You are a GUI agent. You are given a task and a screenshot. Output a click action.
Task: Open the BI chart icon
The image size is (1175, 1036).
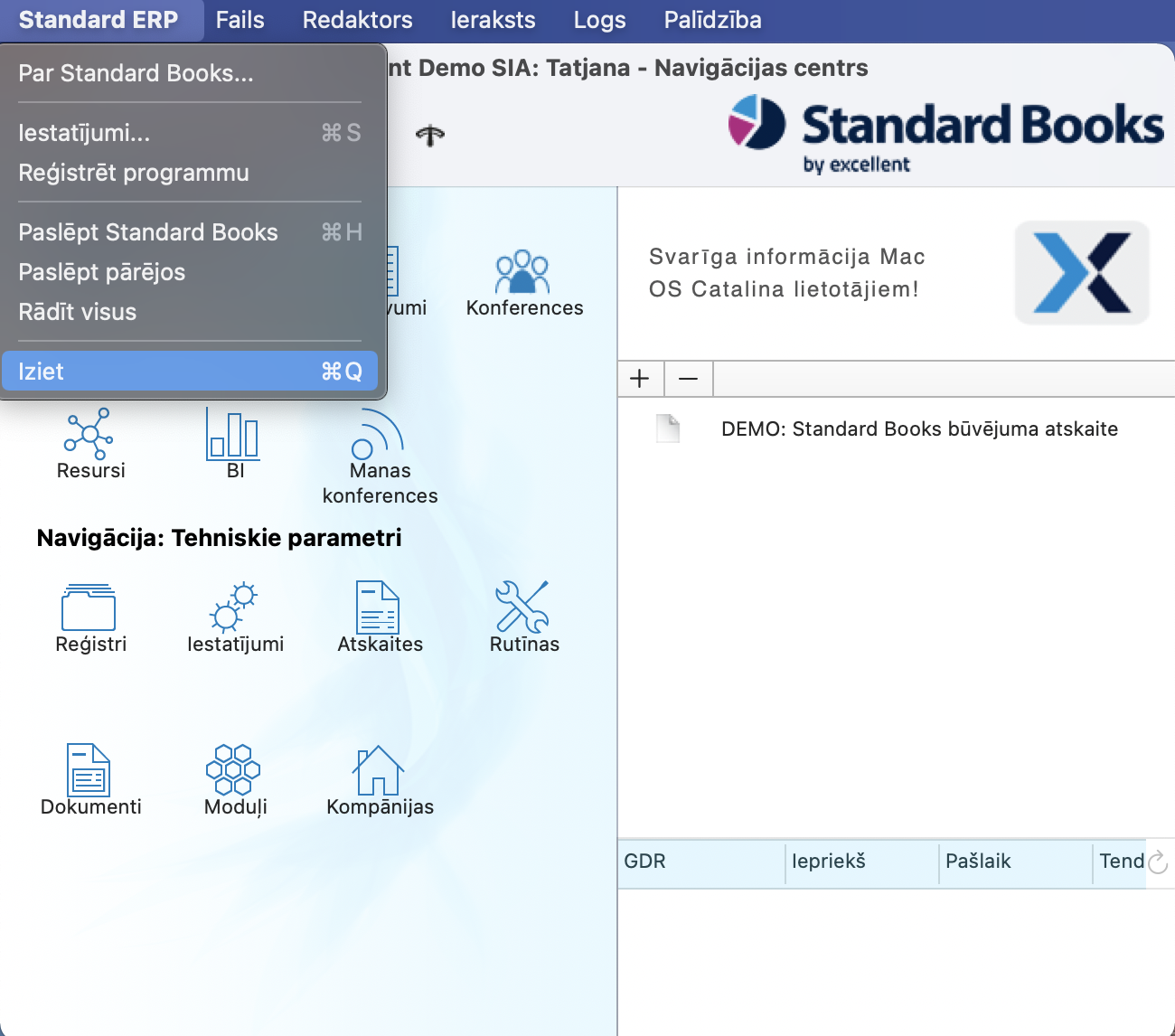click(x=234, y=434)
